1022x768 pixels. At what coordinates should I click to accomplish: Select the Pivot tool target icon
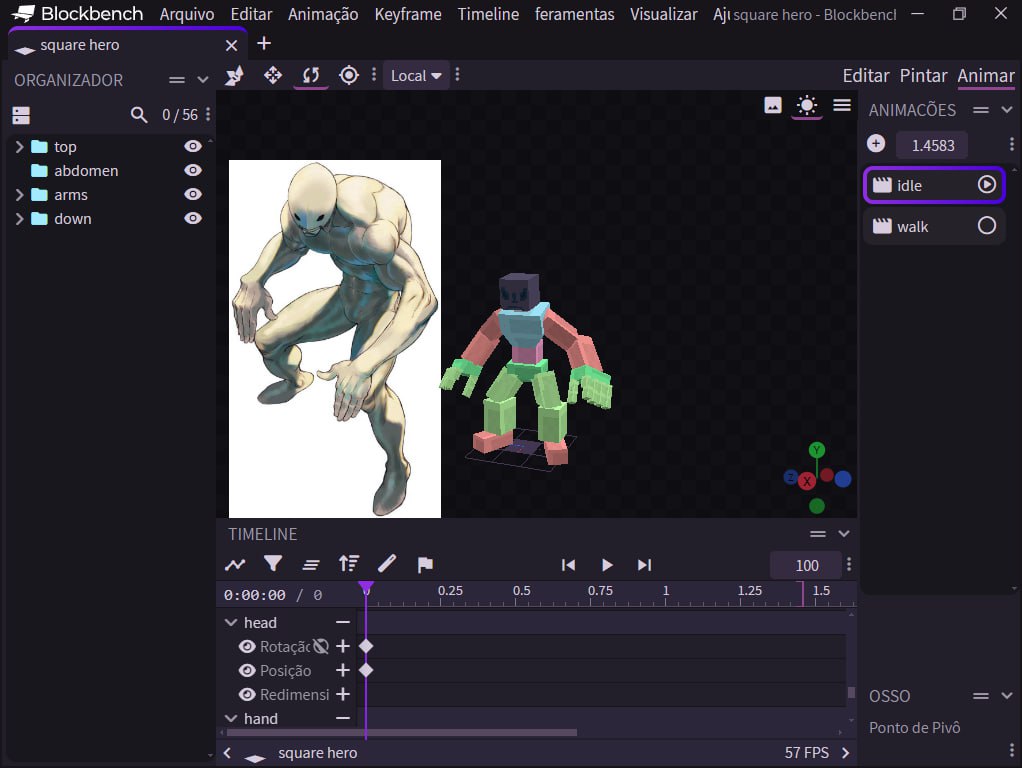point(349,76)
